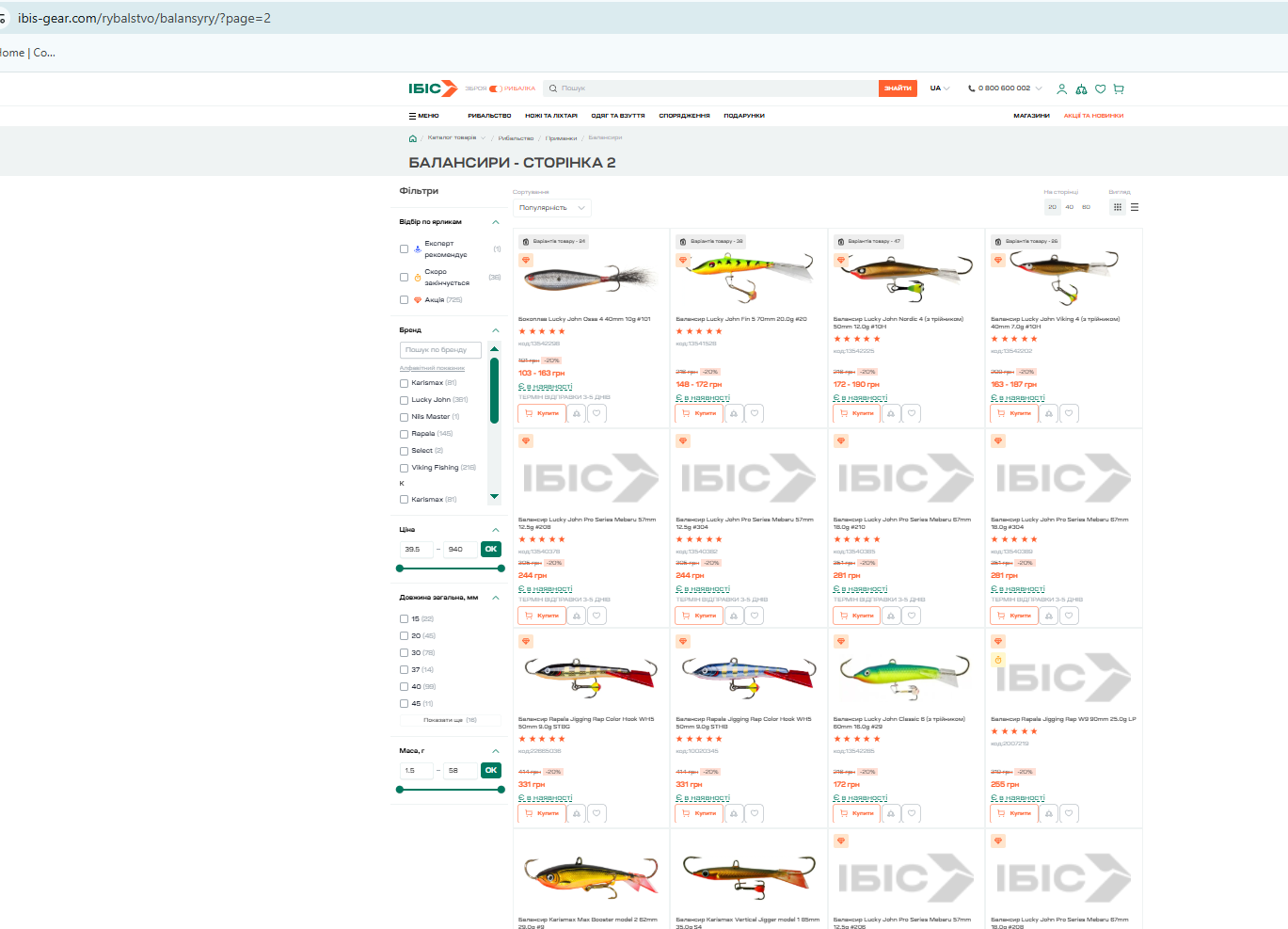Check the 40 mm length checkbox
The width and height of the screenshot is (1288, 929).
pos(404,687)
